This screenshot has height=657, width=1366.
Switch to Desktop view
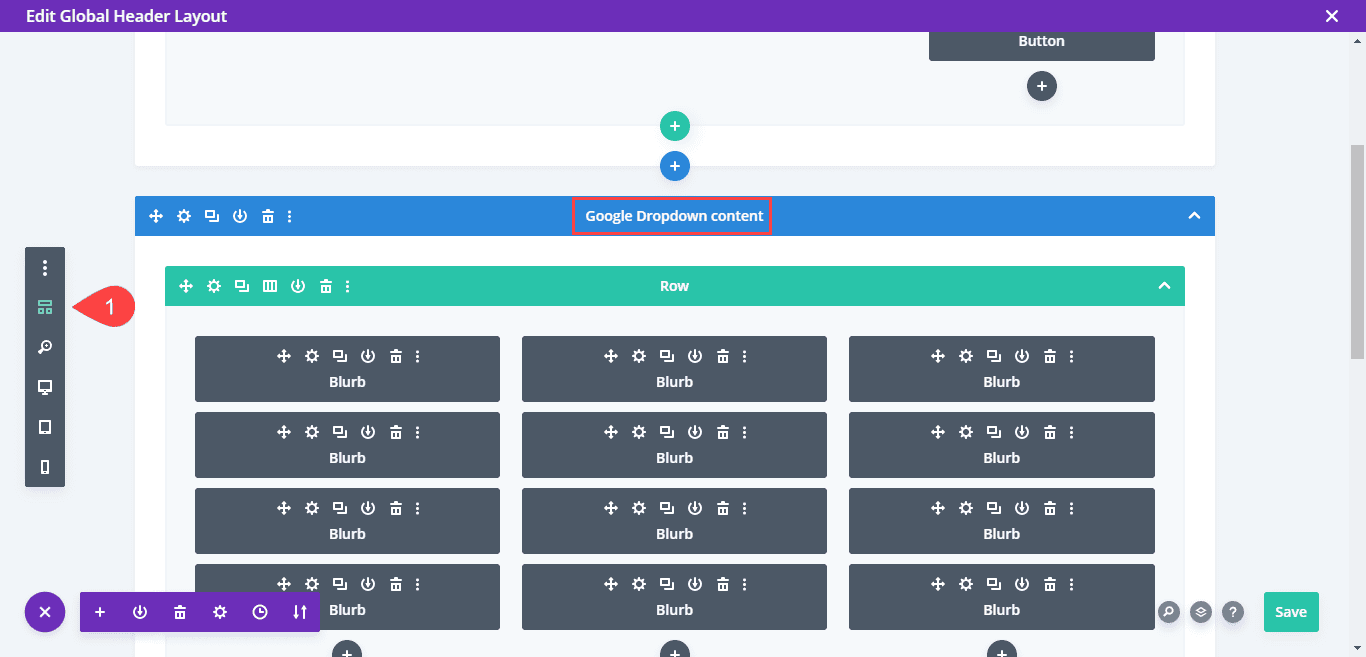coord(45,387)
